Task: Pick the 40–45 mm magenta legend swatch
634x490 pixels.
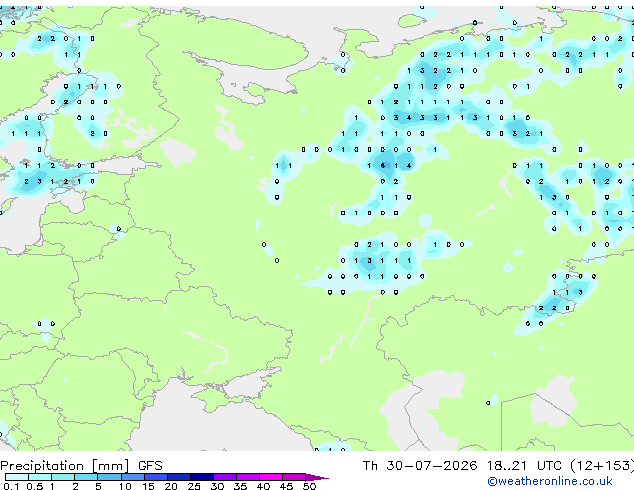Action: pyautogui.click(x=271, y=477)
